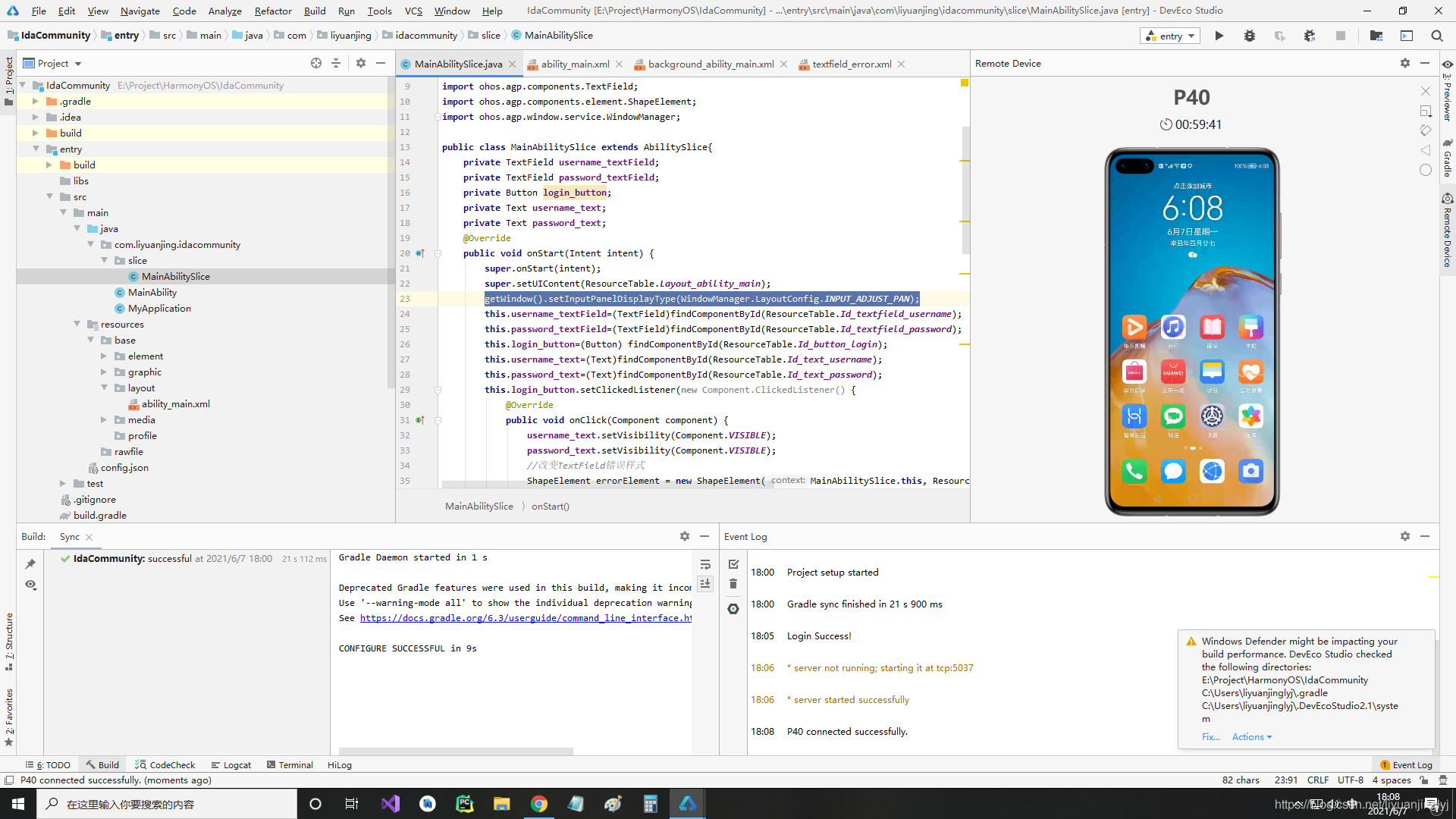Pin the build tab with the pin icon
This screenshot has width=1456, height=819.
(30, 563)
